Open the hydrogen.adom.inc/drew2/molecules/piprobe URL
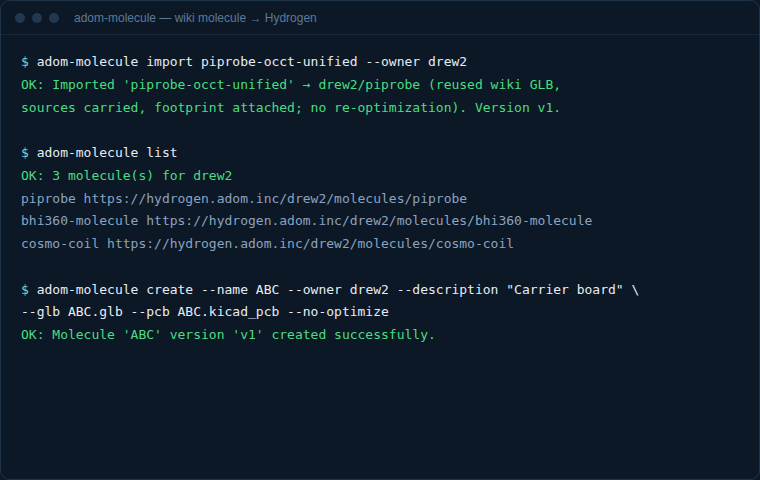This screenshot has width=760, height=480. point(275,198)
